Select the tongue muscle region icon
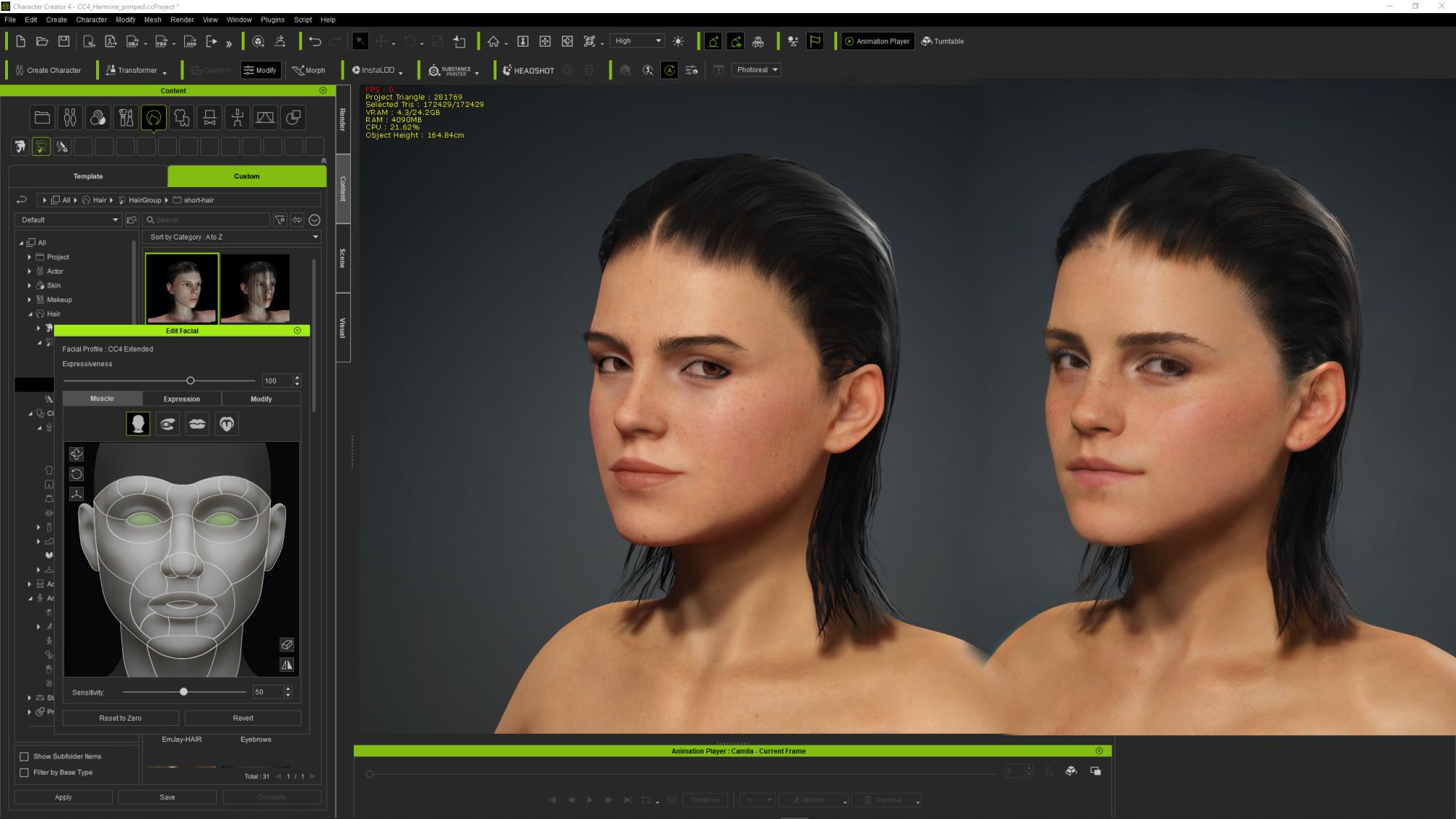This screenshot has width=1456, height=819. coord(227,424)
